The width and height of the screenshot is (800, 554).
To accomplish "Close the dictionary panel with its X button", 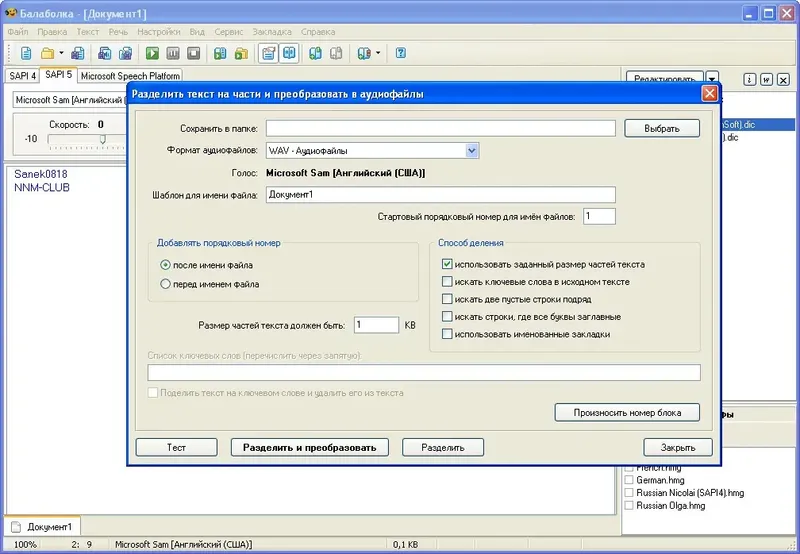I will [784, 79].
